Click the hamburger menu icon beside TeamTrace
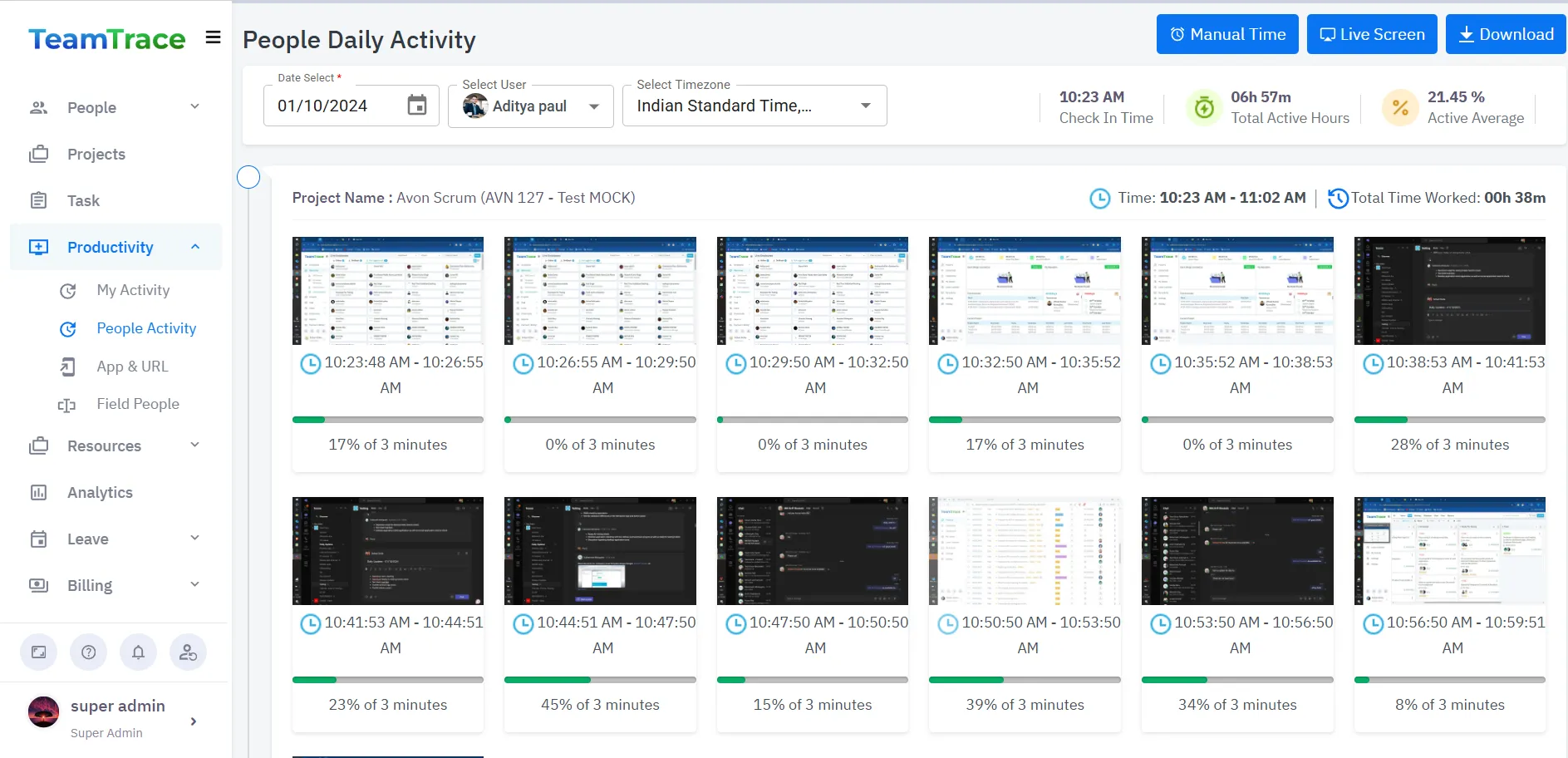This screenshot has height=758, width=1568. point(213,37)
